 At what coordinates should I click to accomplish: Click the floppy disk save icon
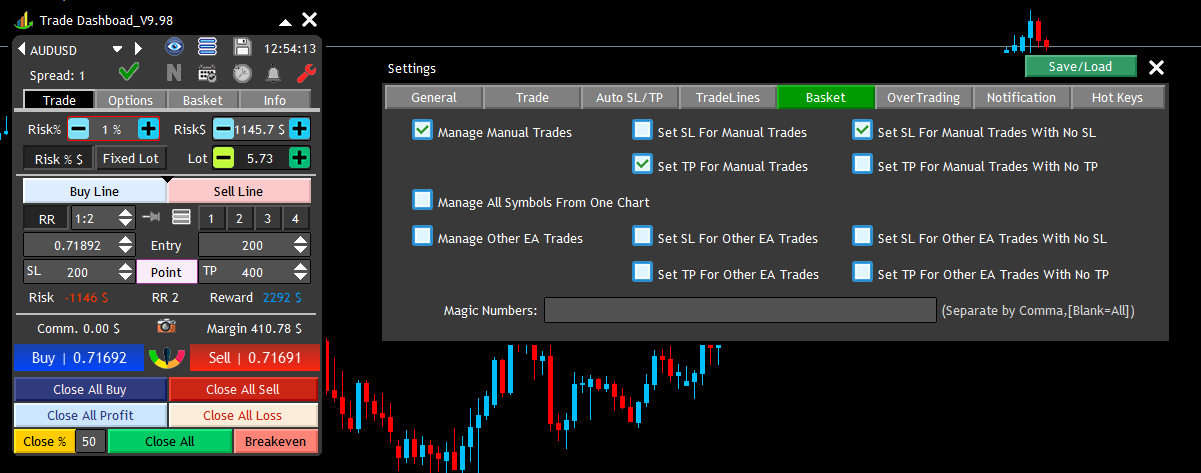pyautogui.click(x=242, y=46)
